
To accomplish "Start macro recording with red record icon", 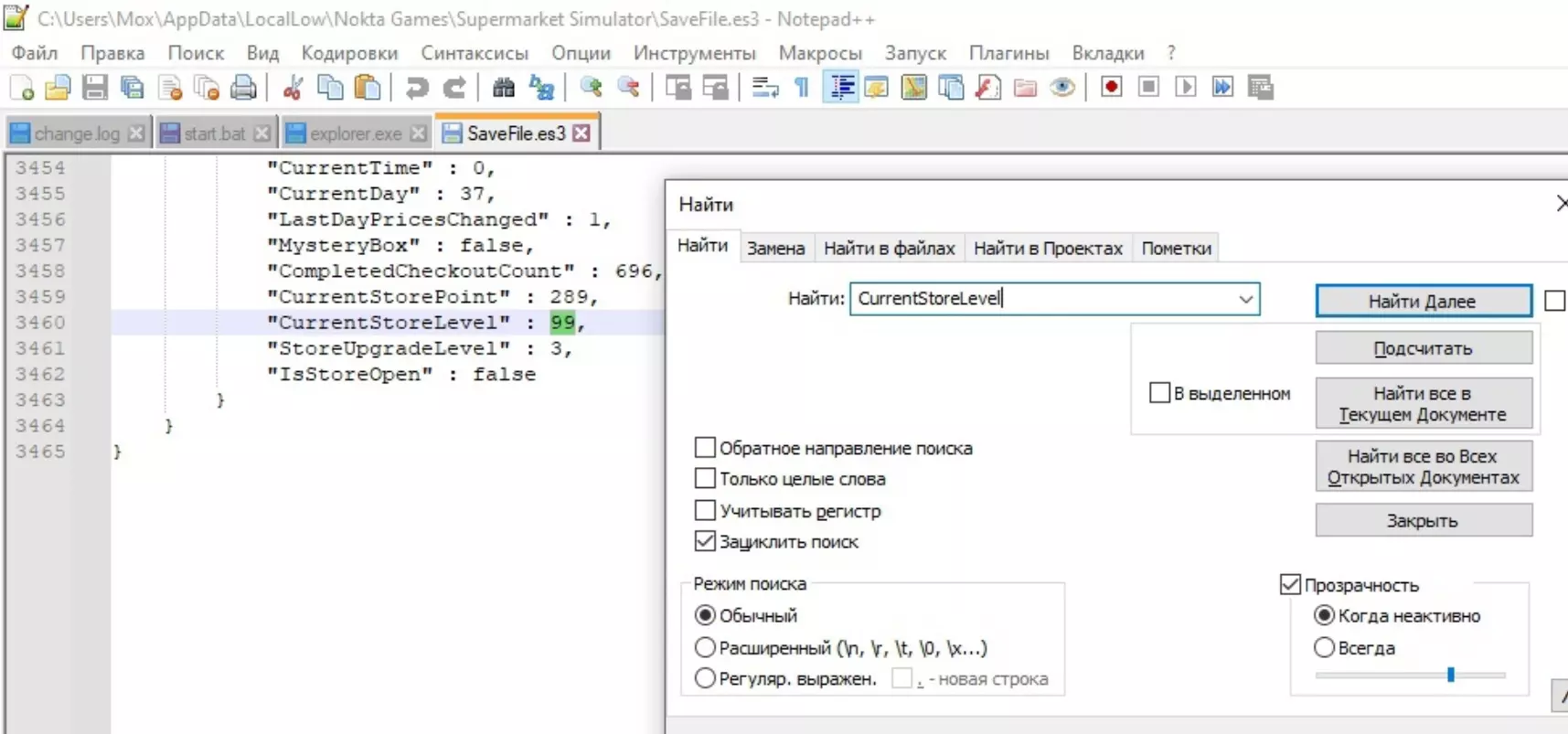I will pos(1111,88).
